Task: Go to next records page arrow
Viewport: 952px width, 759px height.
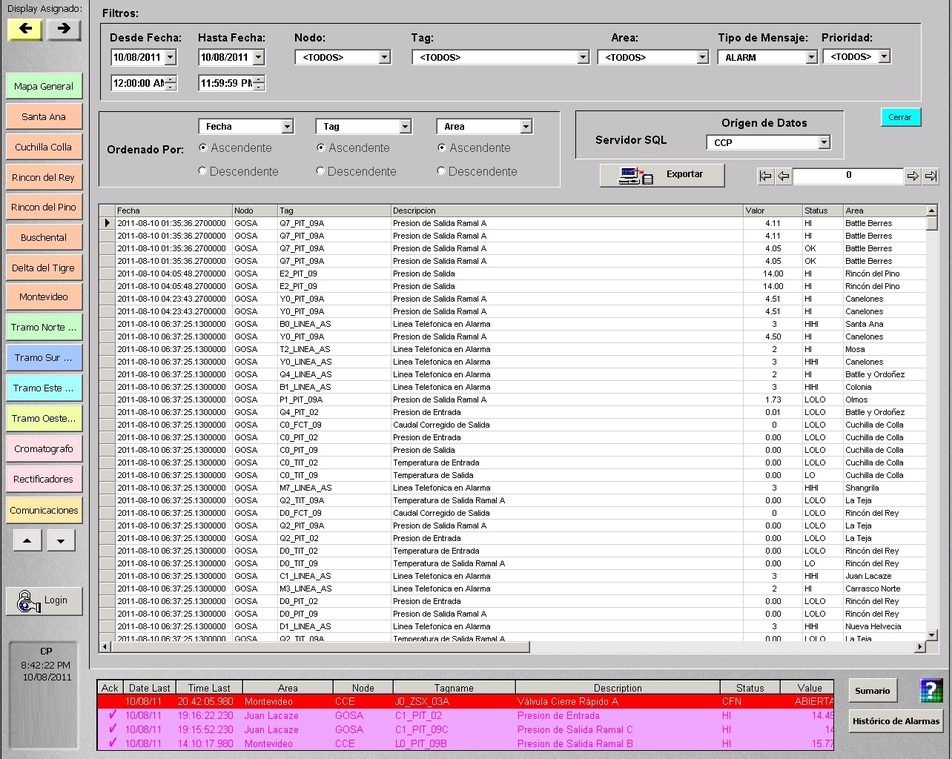Action: point(912,176)
